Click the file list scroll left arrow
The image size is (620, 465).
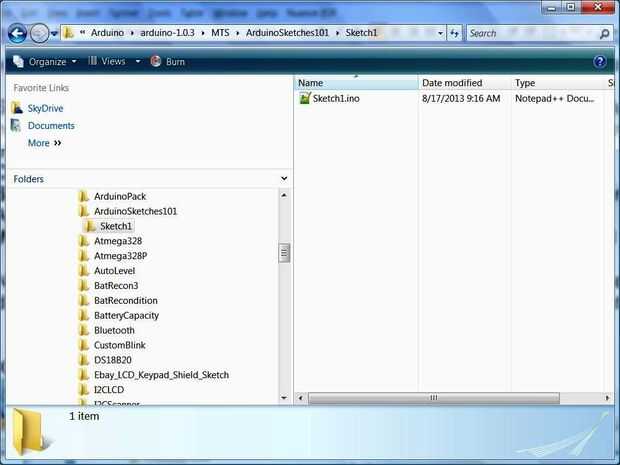(x=301, y=398)
